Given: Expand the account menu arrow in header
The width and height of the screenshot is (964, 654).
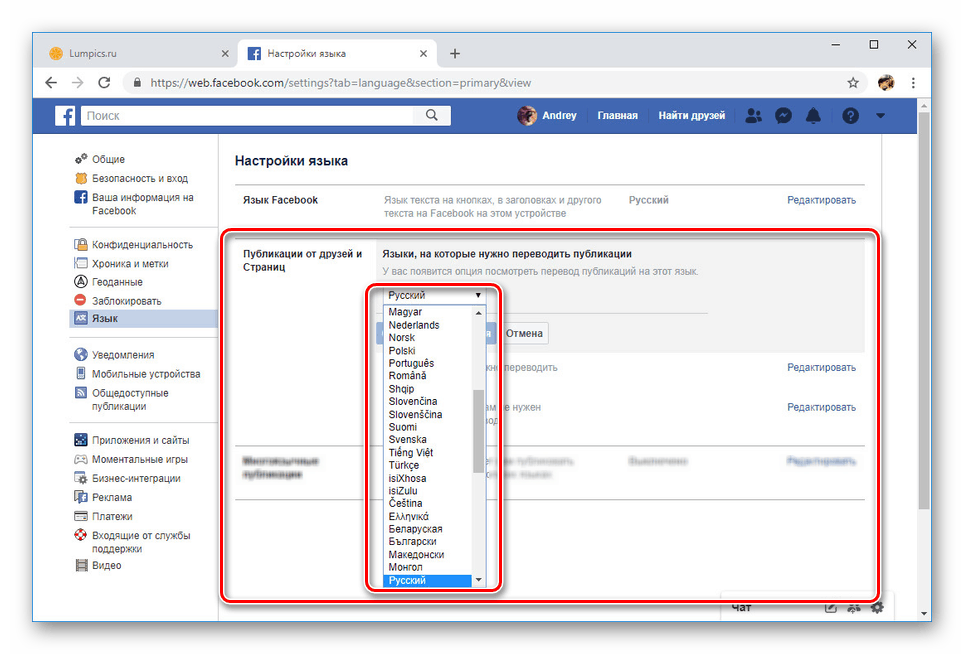Looking at the screenshot, I should pos(880,116).
